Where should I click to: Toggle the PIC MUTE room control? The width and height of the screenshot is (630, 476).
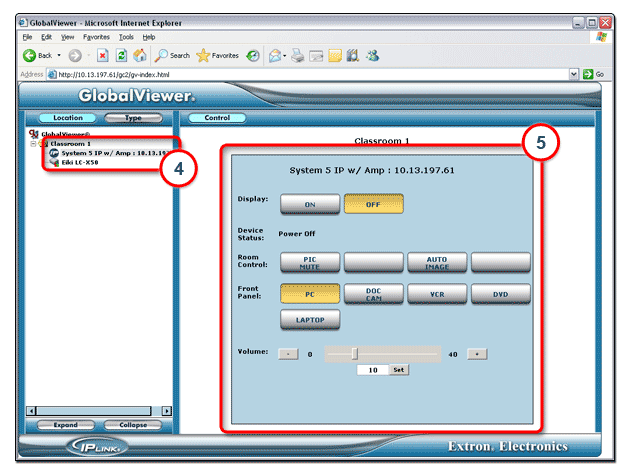[309, 262]
